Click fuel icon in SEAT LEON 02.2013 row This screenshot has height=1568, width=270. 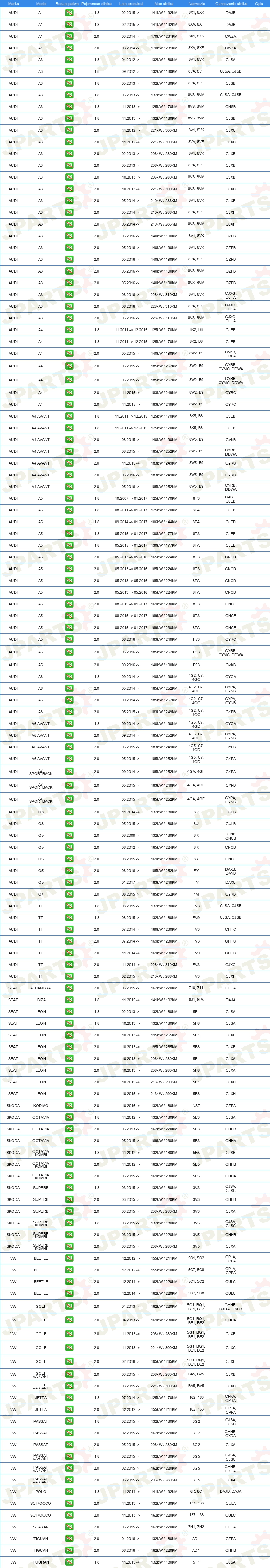[69, 1012]
